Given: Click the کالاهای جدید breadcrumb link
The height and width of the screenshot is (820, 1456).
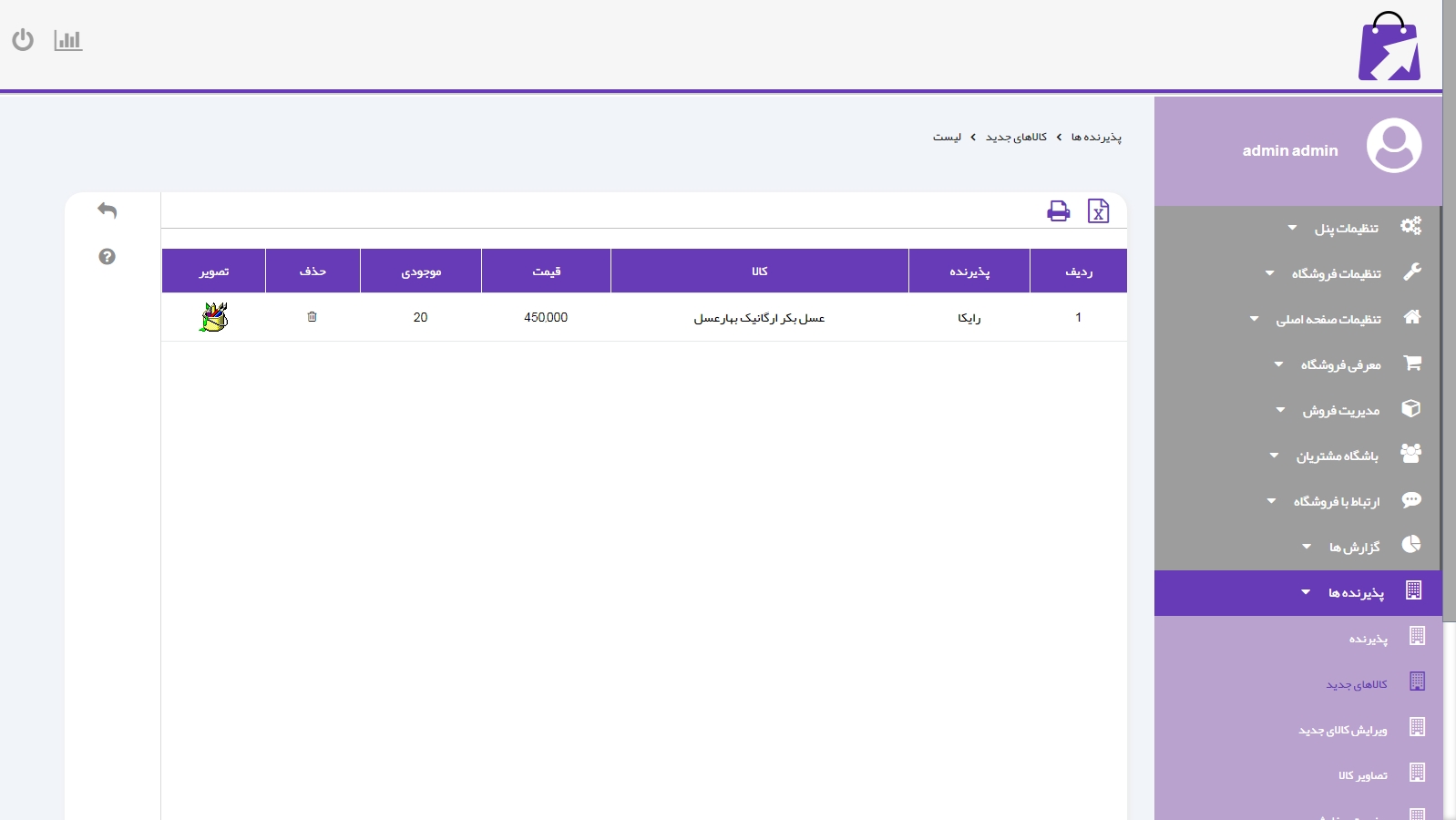Looking at the screenshot, I should (1016, 137).
